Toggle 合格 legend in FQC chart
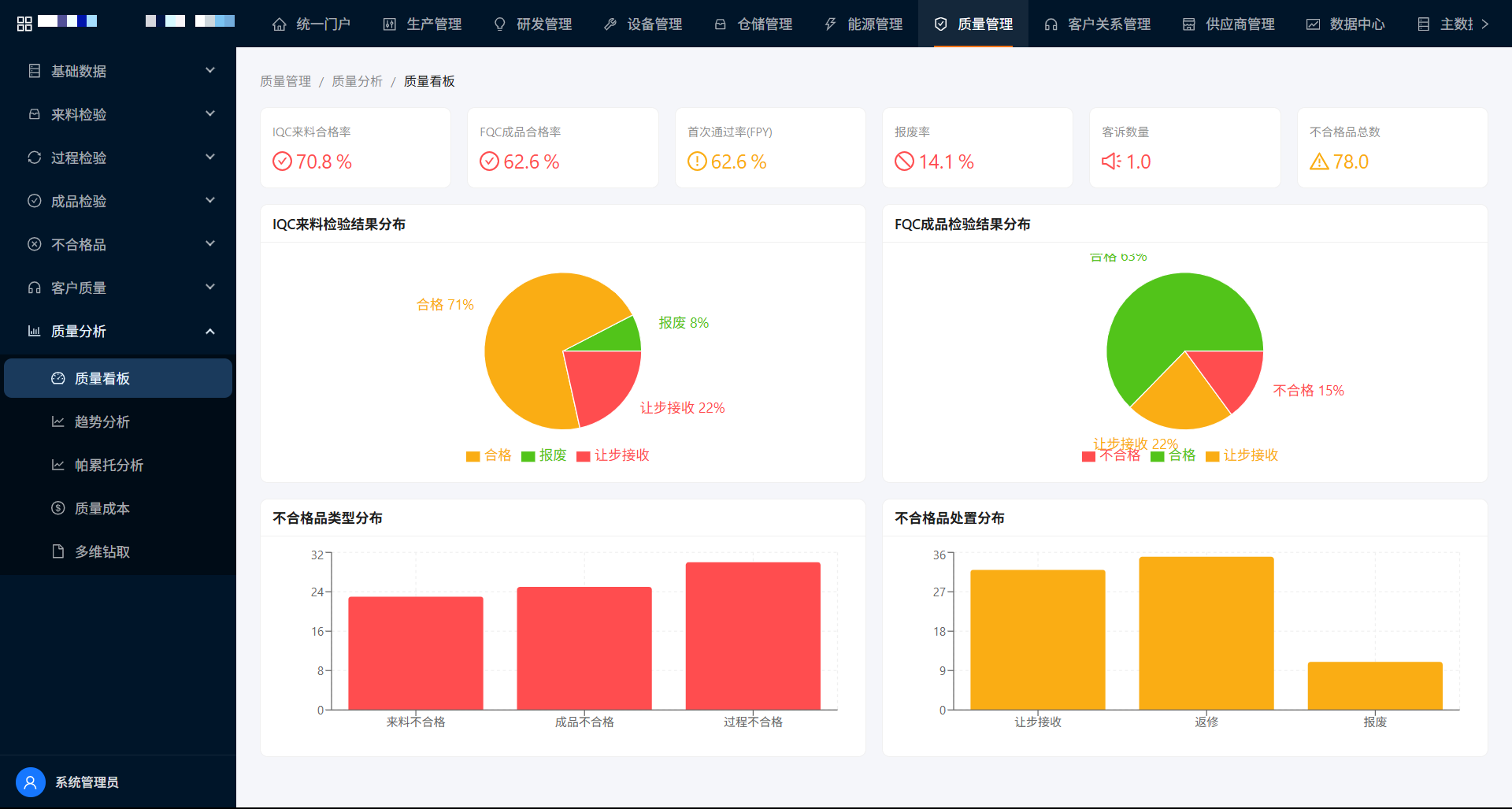The height and width of the screenshot is (809, 1512). point(1173,455)
